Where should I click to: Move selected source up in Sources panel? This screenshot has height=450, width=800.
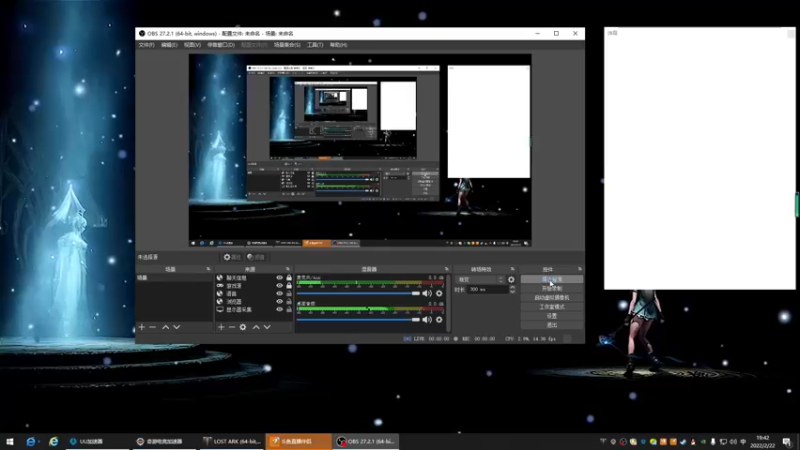[x=256, y=327]
